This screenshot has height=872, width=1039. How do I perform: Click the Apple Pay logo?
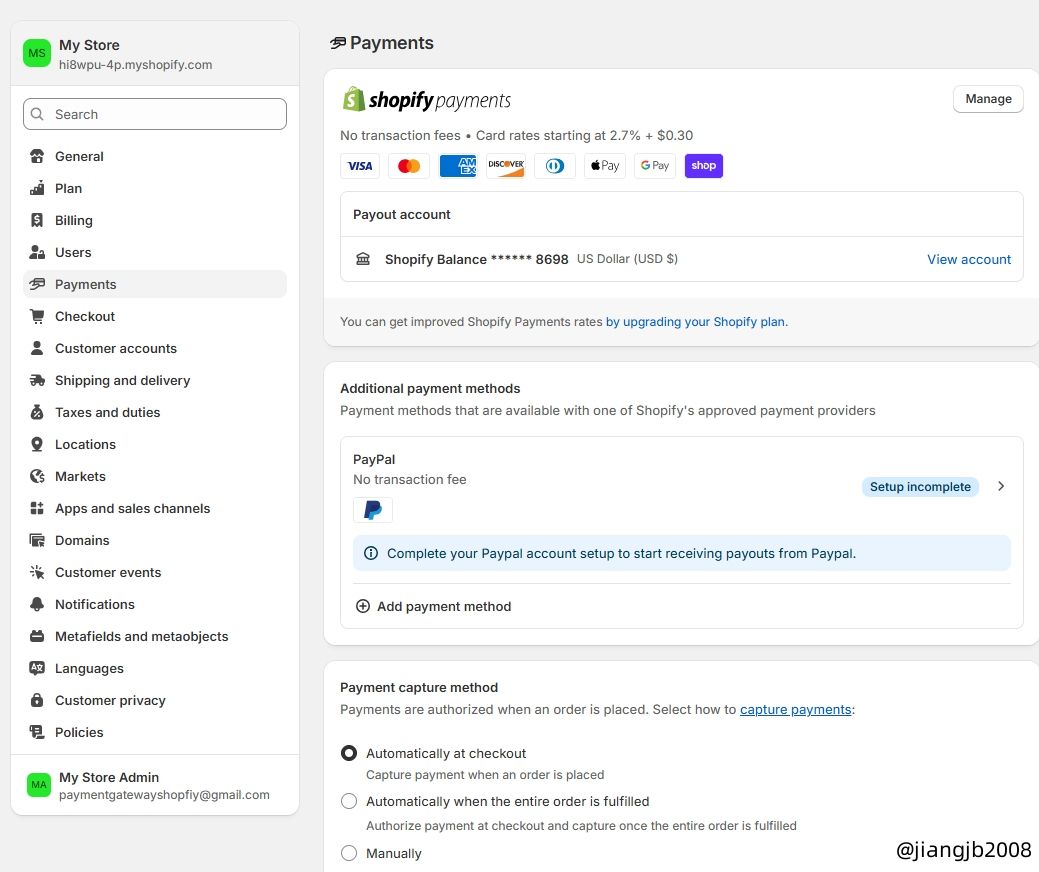pyautogui.click(x=605, y=166)
